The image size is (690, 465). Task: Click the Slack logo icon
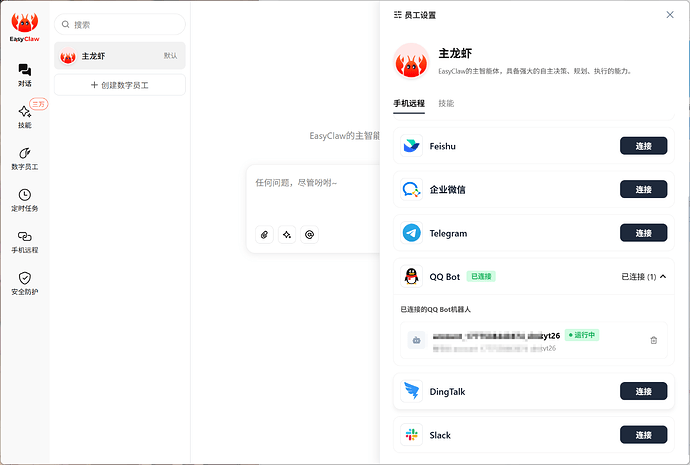pos(411,435)
